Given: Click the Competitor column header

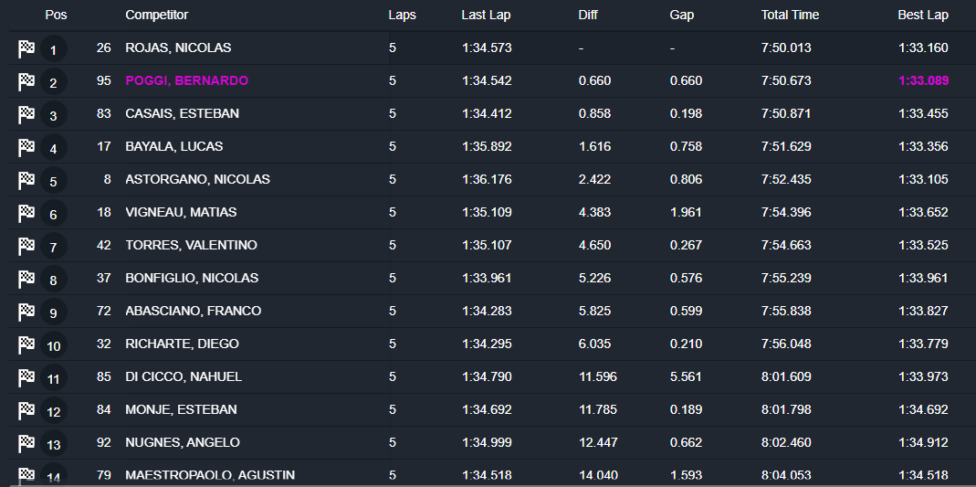Looking at the screenshot, I should [156, 15].
